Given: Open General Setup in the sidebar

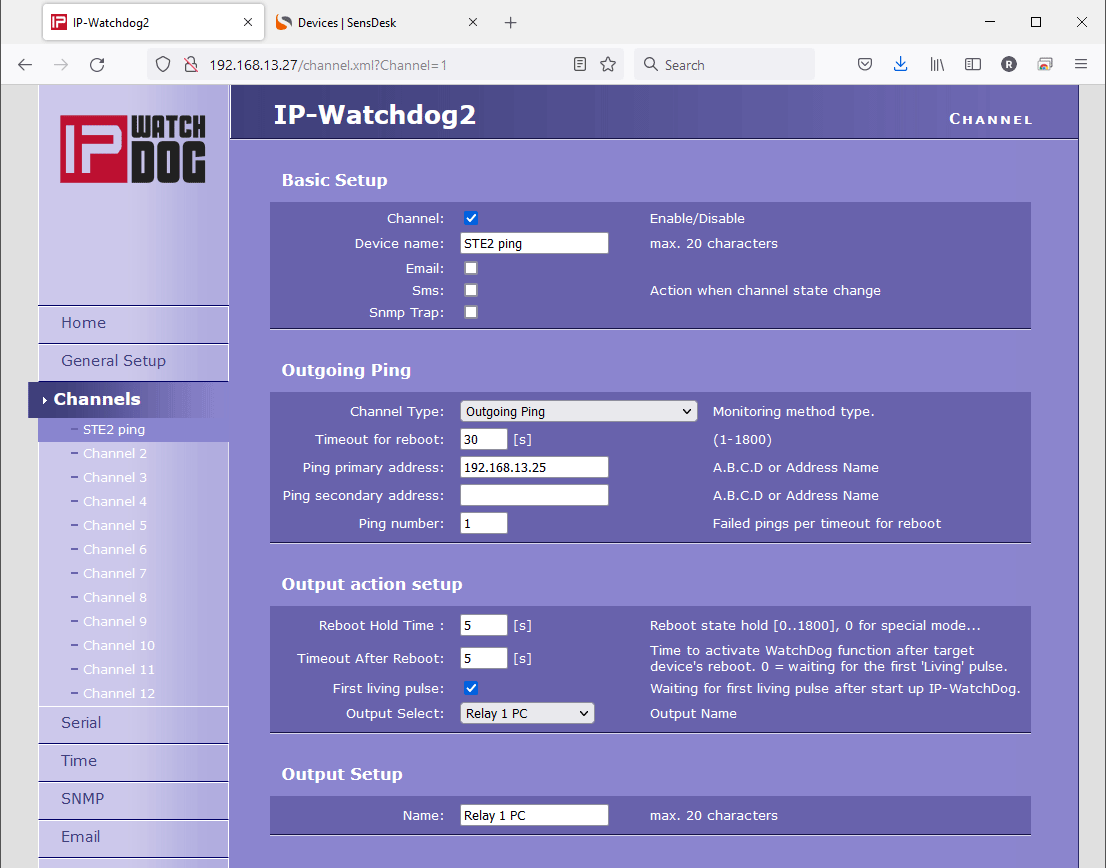Looking at the screenshot, I should [113, 361].
